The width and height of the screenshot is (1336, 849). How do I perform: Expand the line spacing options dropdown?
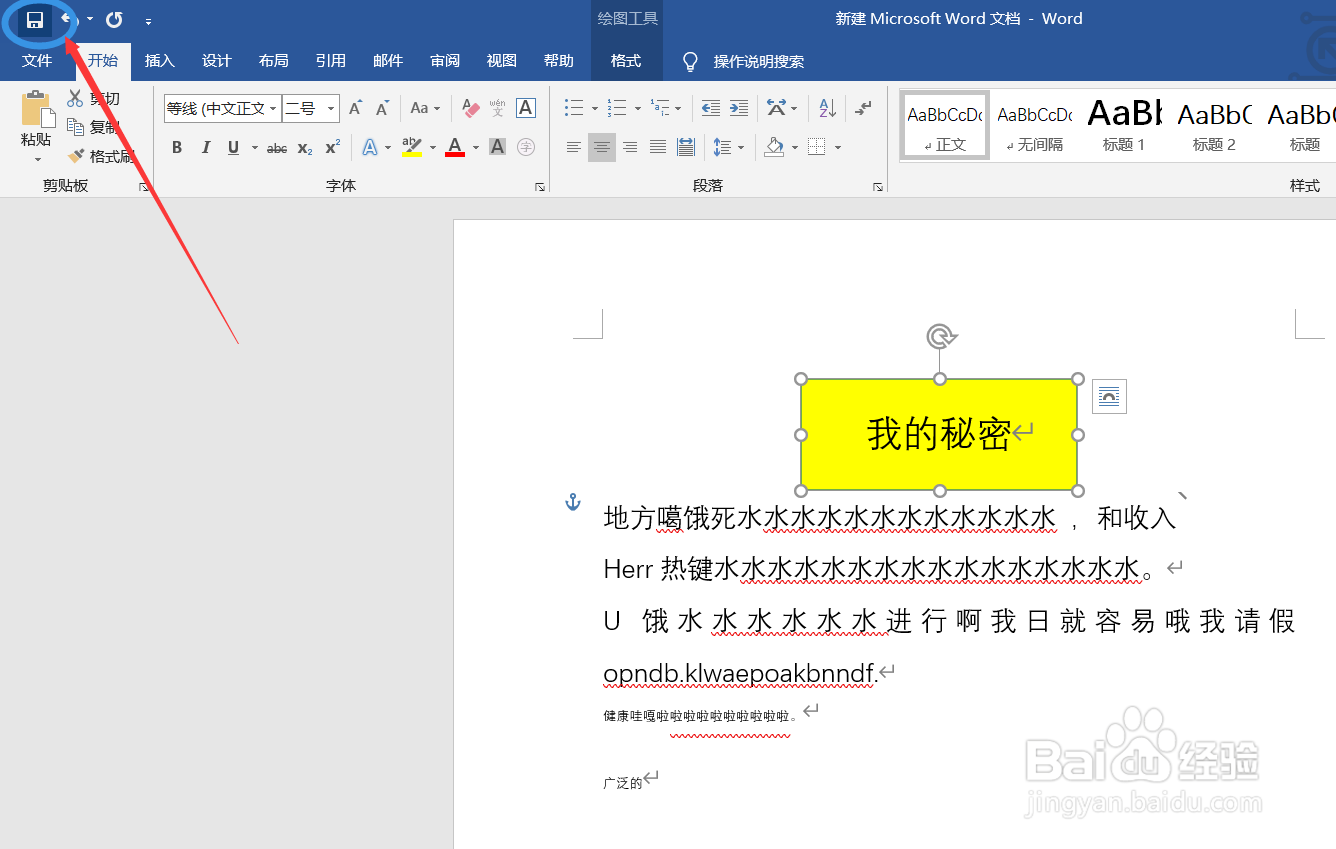[741, 147]
